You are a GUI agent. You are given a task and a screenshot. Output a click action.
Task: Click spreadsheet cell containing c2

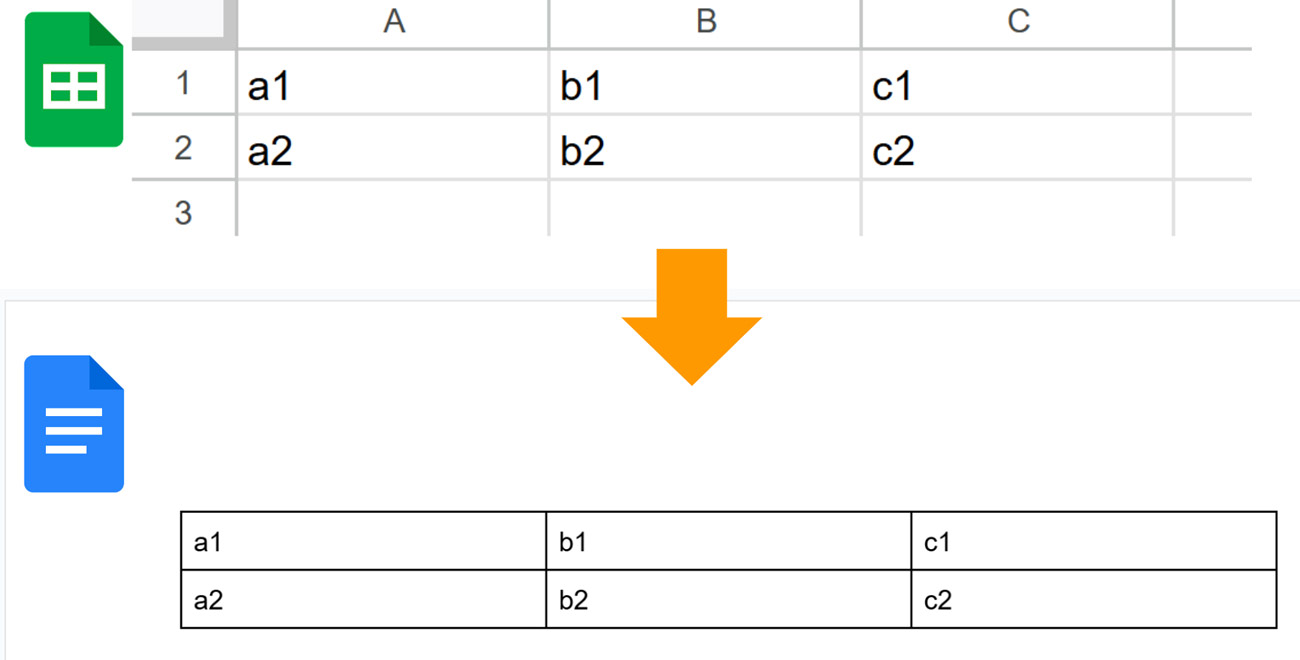[1017, 147]
